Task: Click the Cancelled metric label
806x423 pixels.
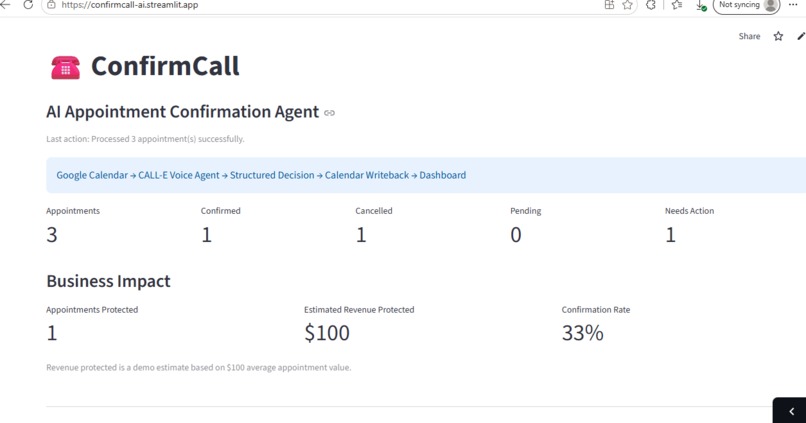Action: (374, 211)
